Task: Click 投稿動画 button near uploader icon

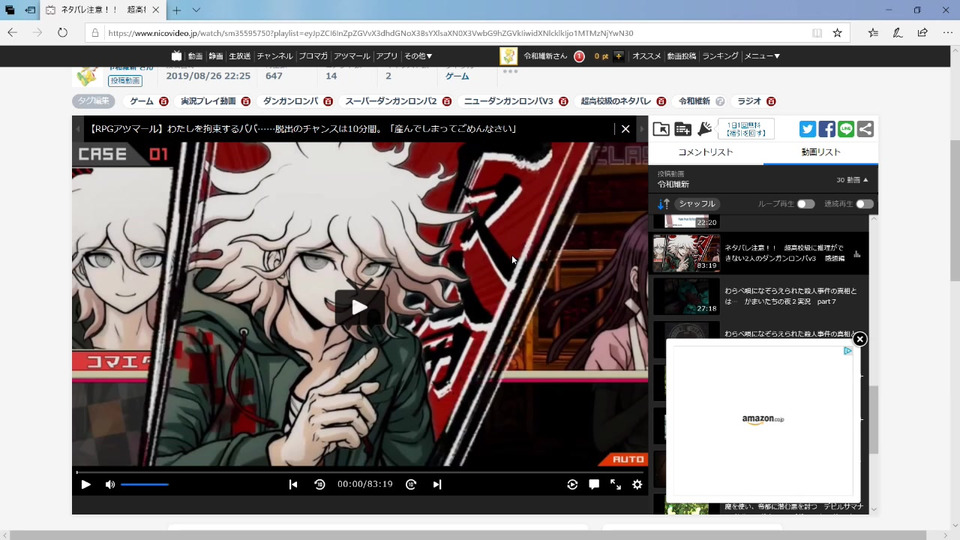Action: 125,80
